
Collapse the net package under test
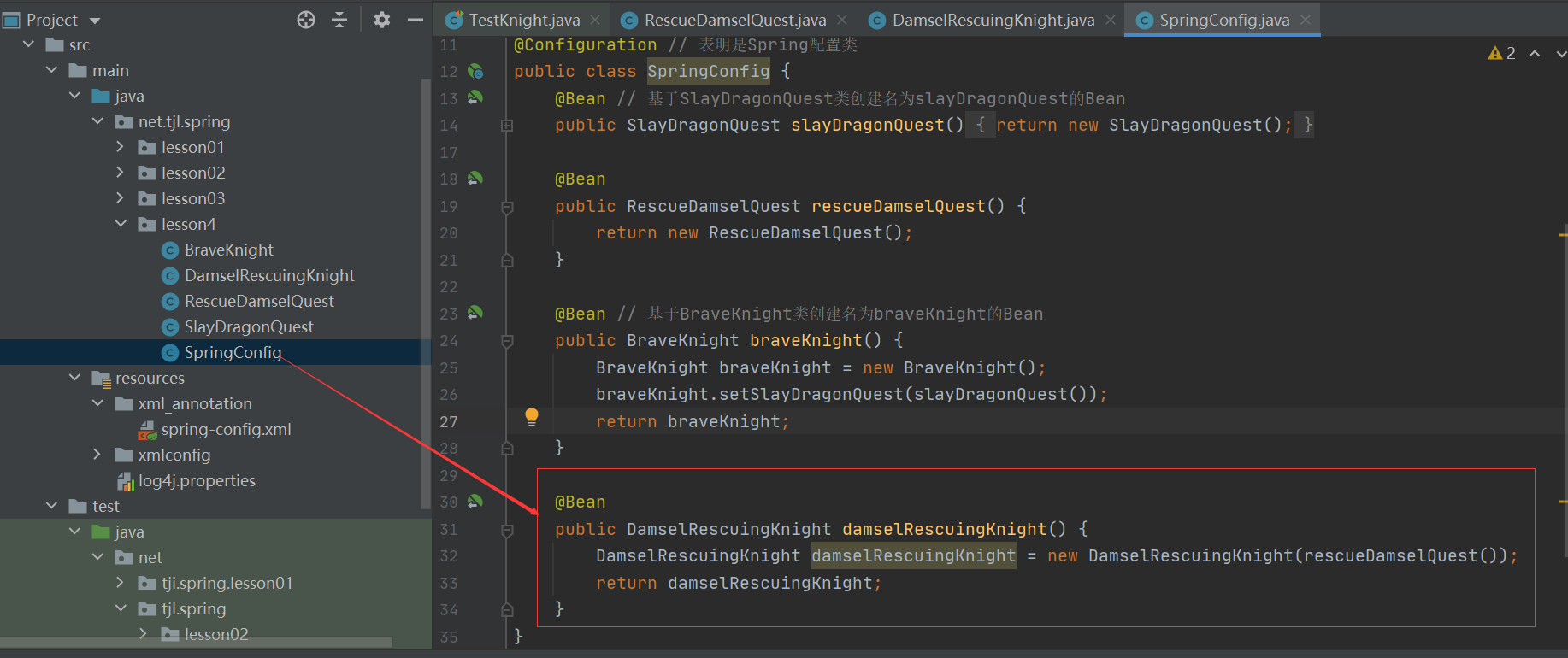click(98, 557)
